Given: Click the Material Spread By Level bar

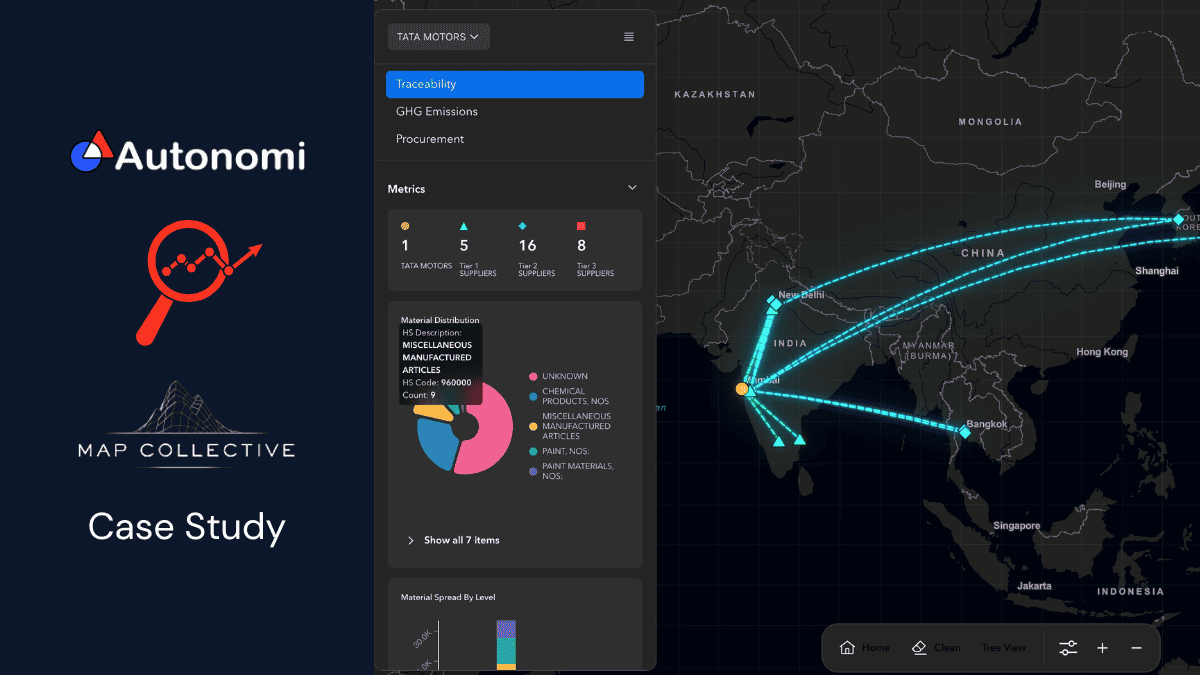Looking at the screenshot, I should click(x=506, y=645).
